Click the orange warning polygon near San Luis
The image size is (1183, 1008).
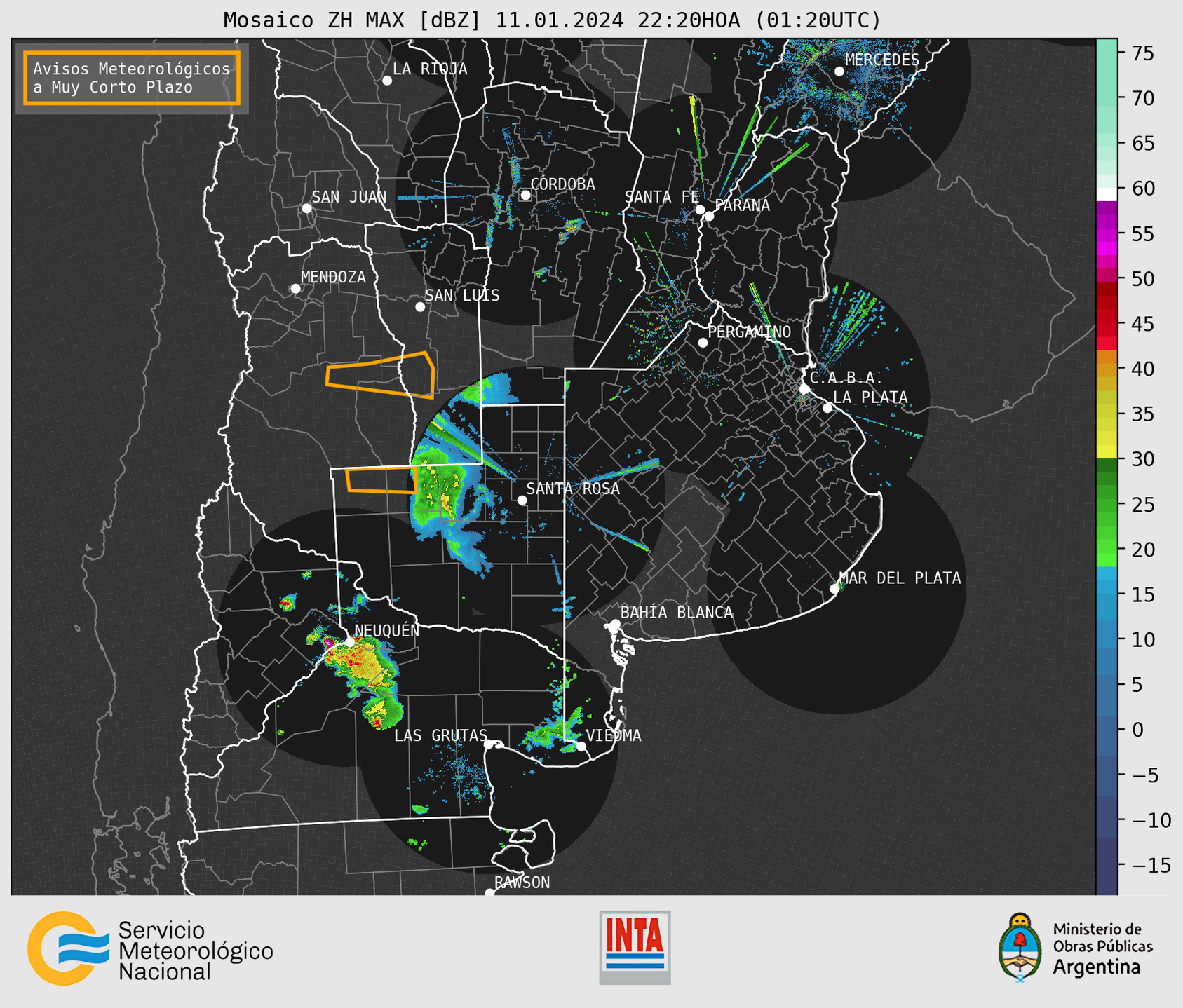coord(381,375)
